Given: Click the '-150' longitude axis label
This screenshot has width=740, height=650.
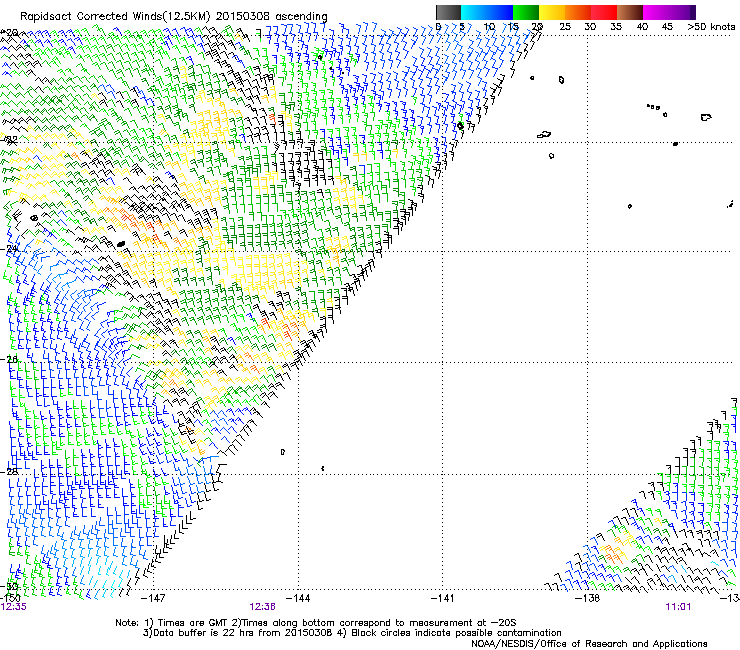Looking at the screenshot, I should 10,598.
